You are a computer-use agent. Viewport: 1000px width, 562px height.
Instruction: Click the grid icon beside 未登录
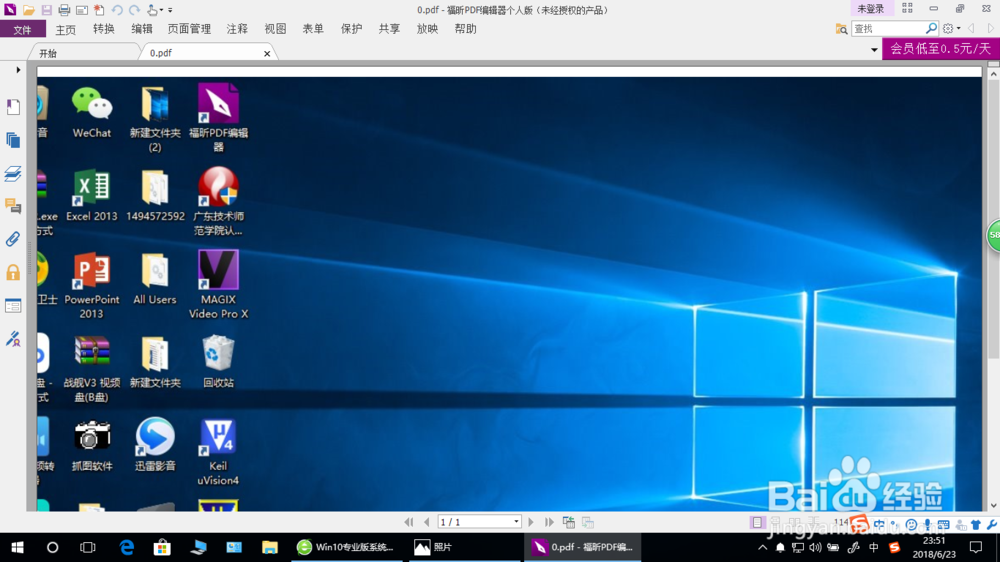coord(907,8)
